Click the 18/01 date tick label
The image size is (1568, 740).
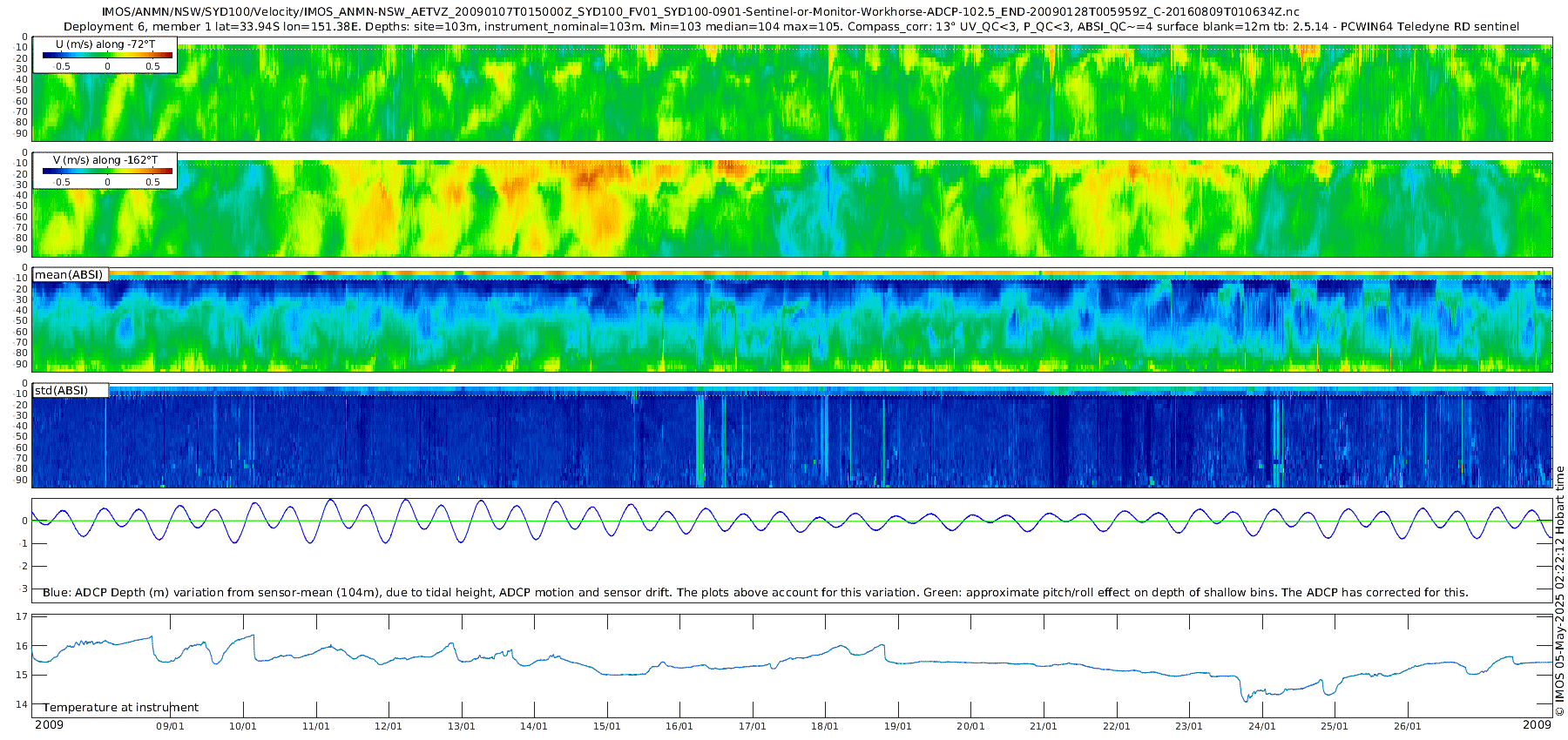pyautogui.click(x=825, y=727)
